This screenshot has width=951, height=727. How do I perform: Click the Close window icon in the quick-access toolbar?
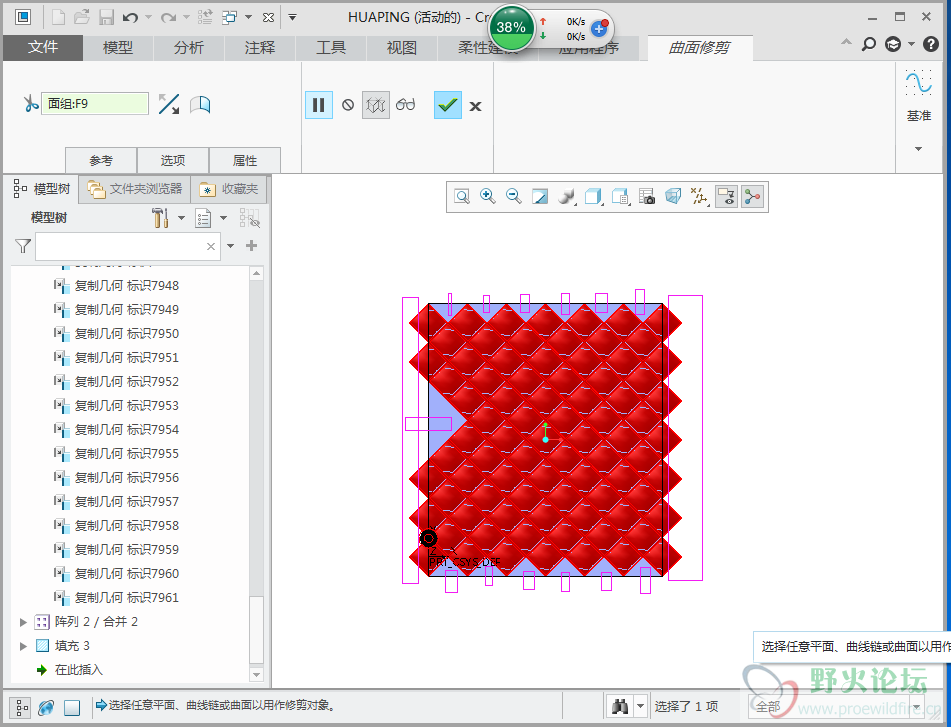pyautogui.click(x=268, y=18)
